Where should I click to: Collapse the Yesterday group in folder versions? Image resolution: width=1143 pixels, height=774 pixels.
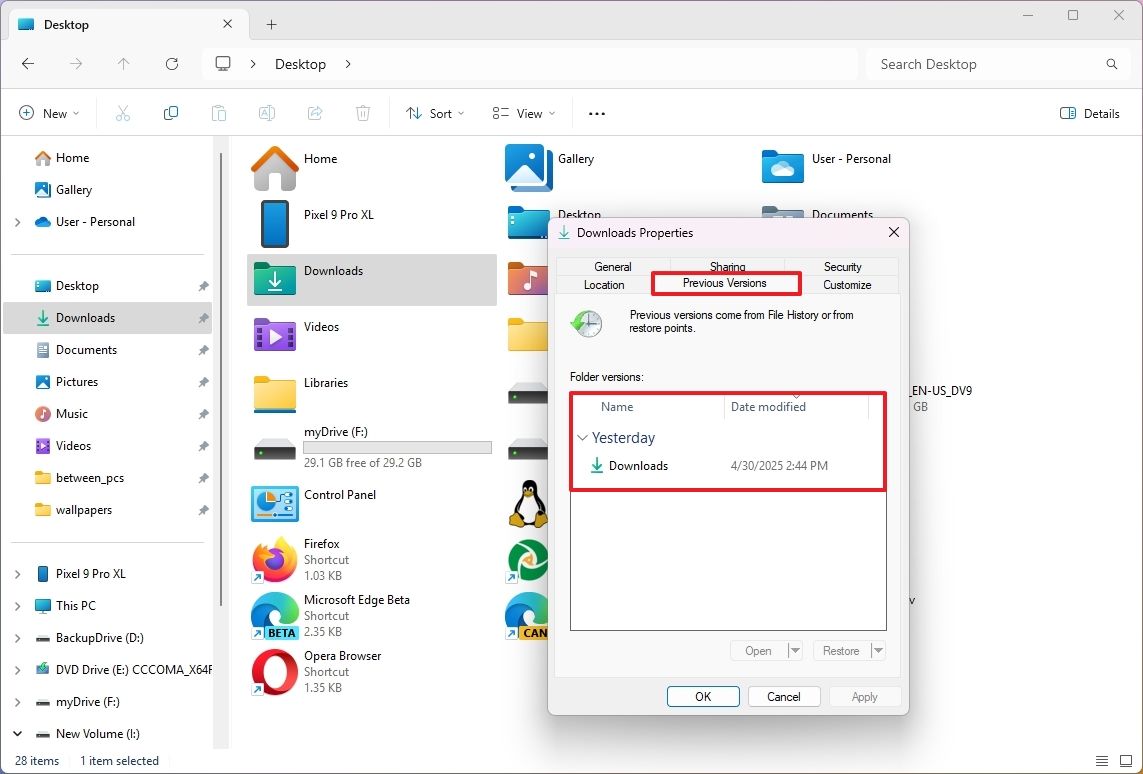(583, 438)
